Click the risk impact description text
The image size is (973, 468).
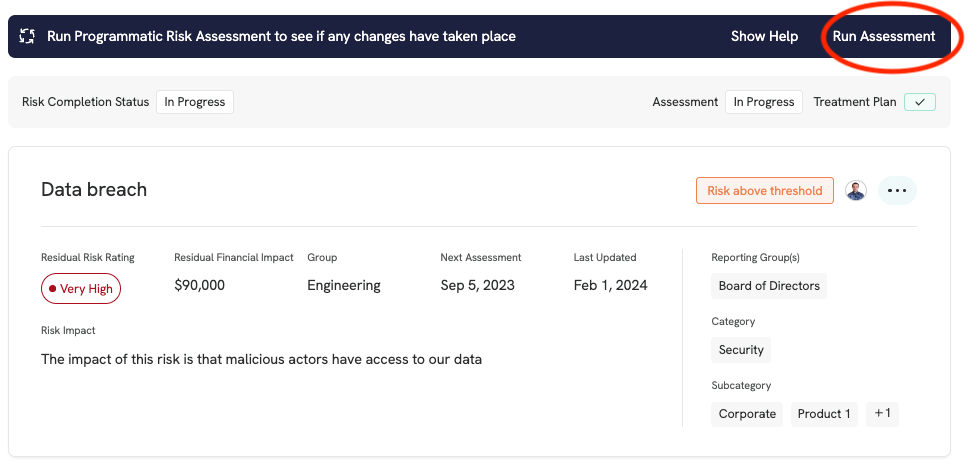[x=261, y=359]
